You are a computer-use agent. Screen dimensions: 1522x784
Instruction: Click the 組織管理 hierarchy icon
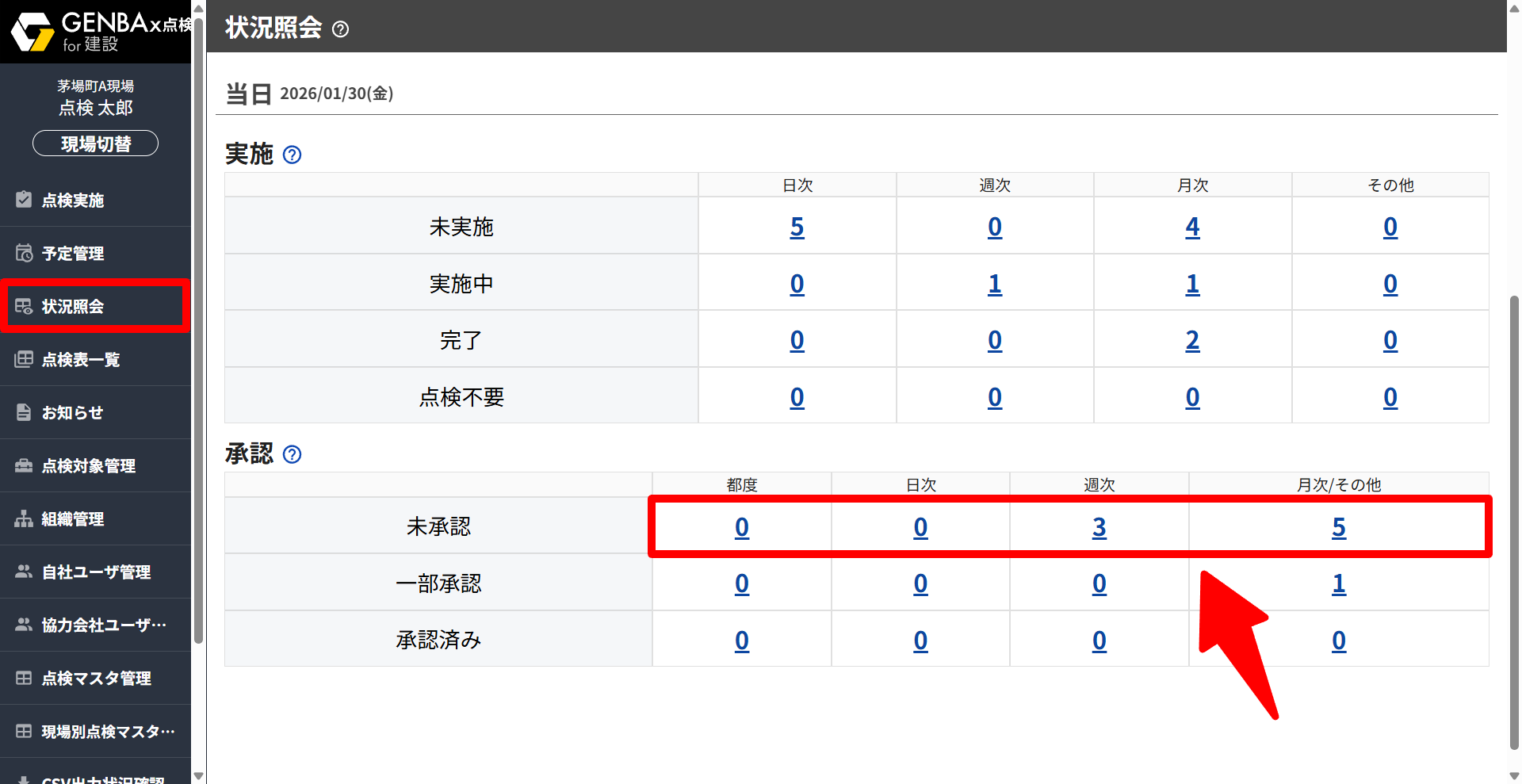click(24, 518)
